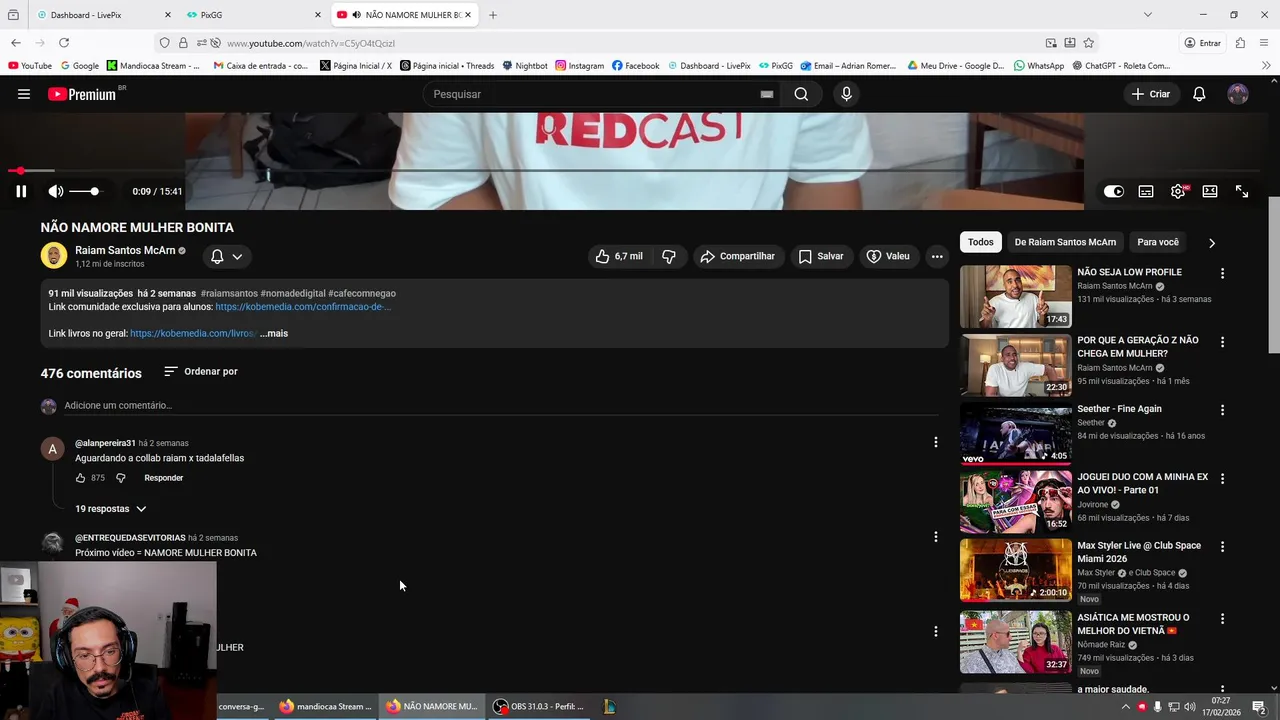Open mandiocaa Stream taskbar window

(x=325, y=706)
